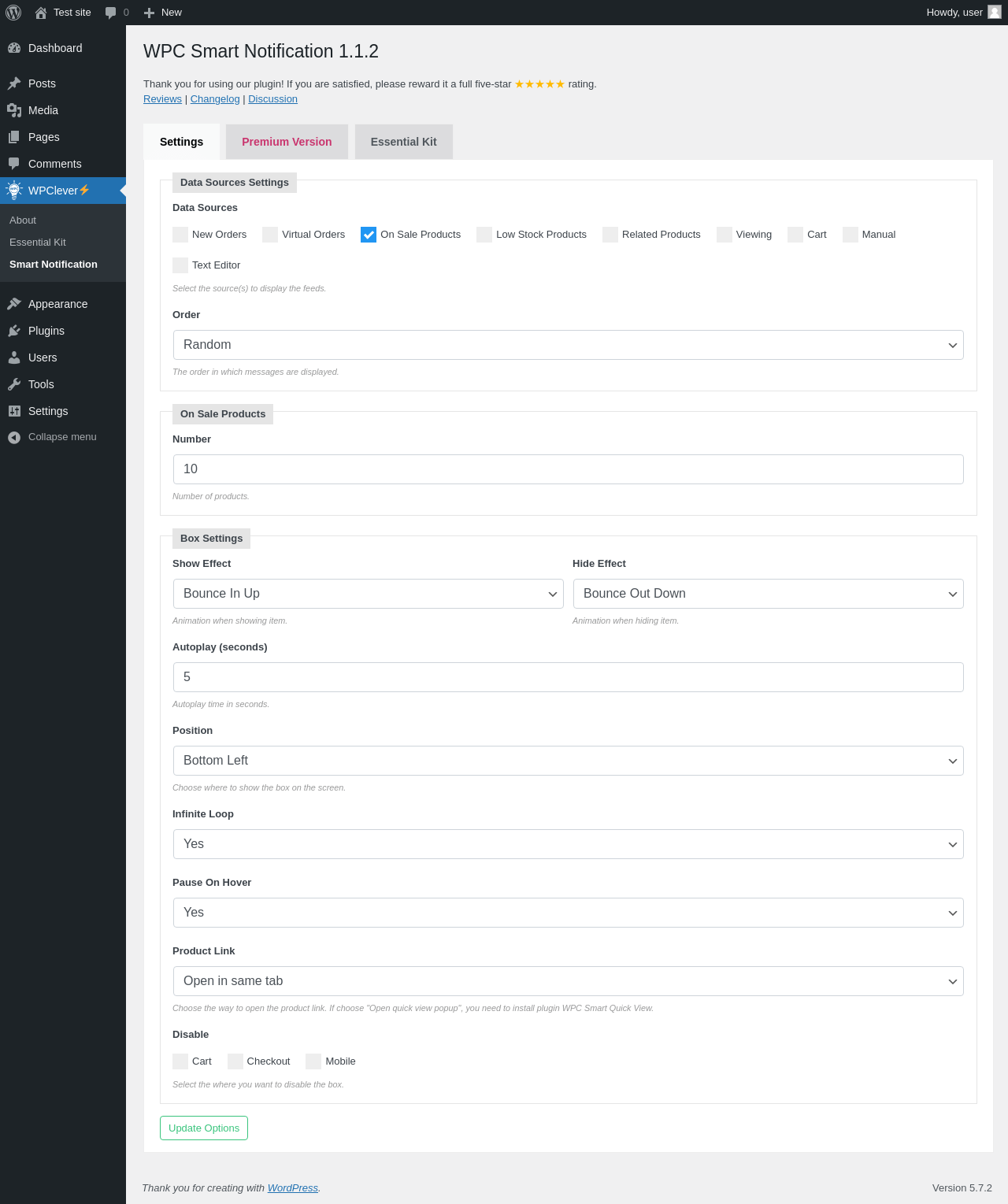The height and width of the screenshot is (1204, 1008).
Task: Open the Plugins menu
Action: pyautogui.click(x=63, y=331)
